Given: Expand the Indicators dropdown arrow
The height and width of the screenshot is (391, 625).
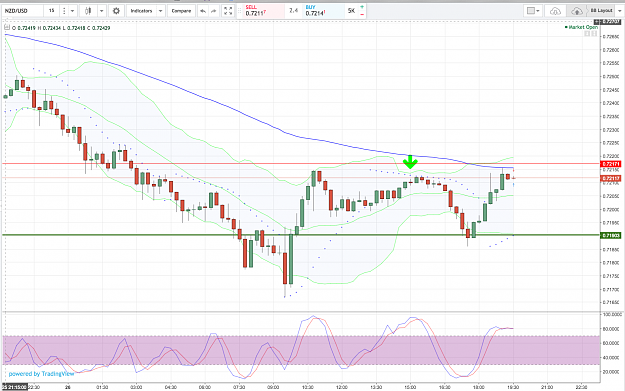Looking at the screenshot, I should pos(160,11).
